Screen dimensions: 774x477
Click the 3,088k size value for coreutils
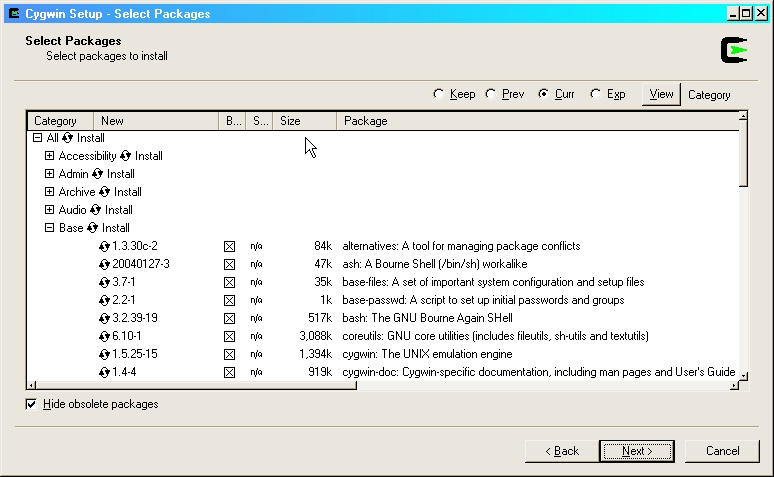pos(315,336)
